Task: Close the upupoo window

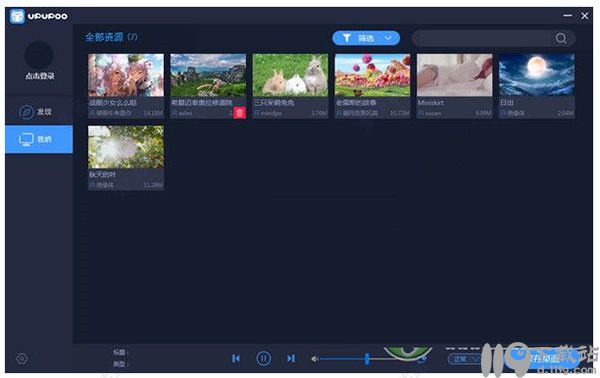Action: pyautogui.click(x=585, y=16)
